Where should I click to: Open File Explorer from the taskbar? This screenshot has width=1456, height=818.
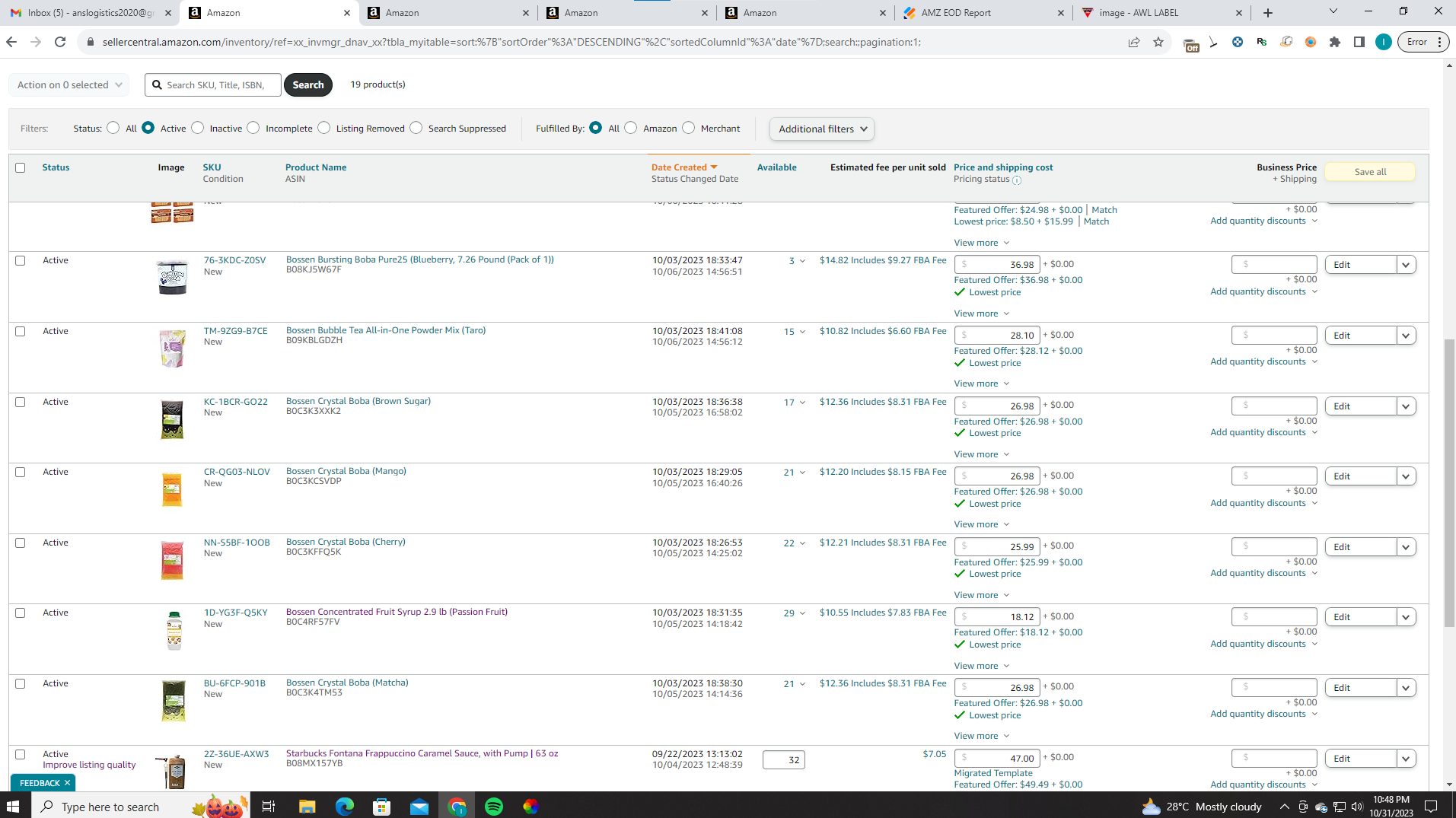coord(307,807)
